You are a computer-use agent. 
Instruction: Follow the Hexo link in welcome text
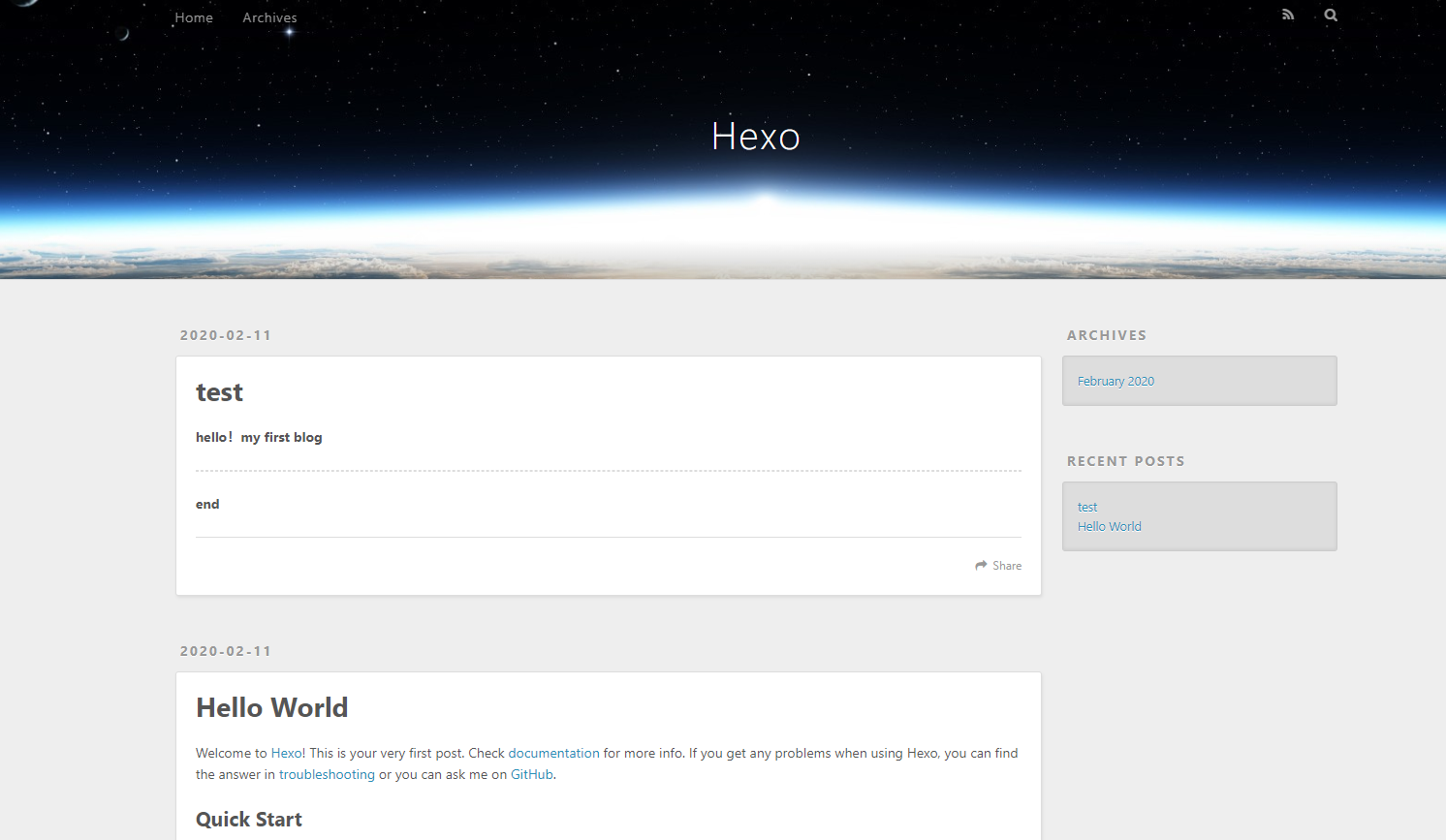287,753
